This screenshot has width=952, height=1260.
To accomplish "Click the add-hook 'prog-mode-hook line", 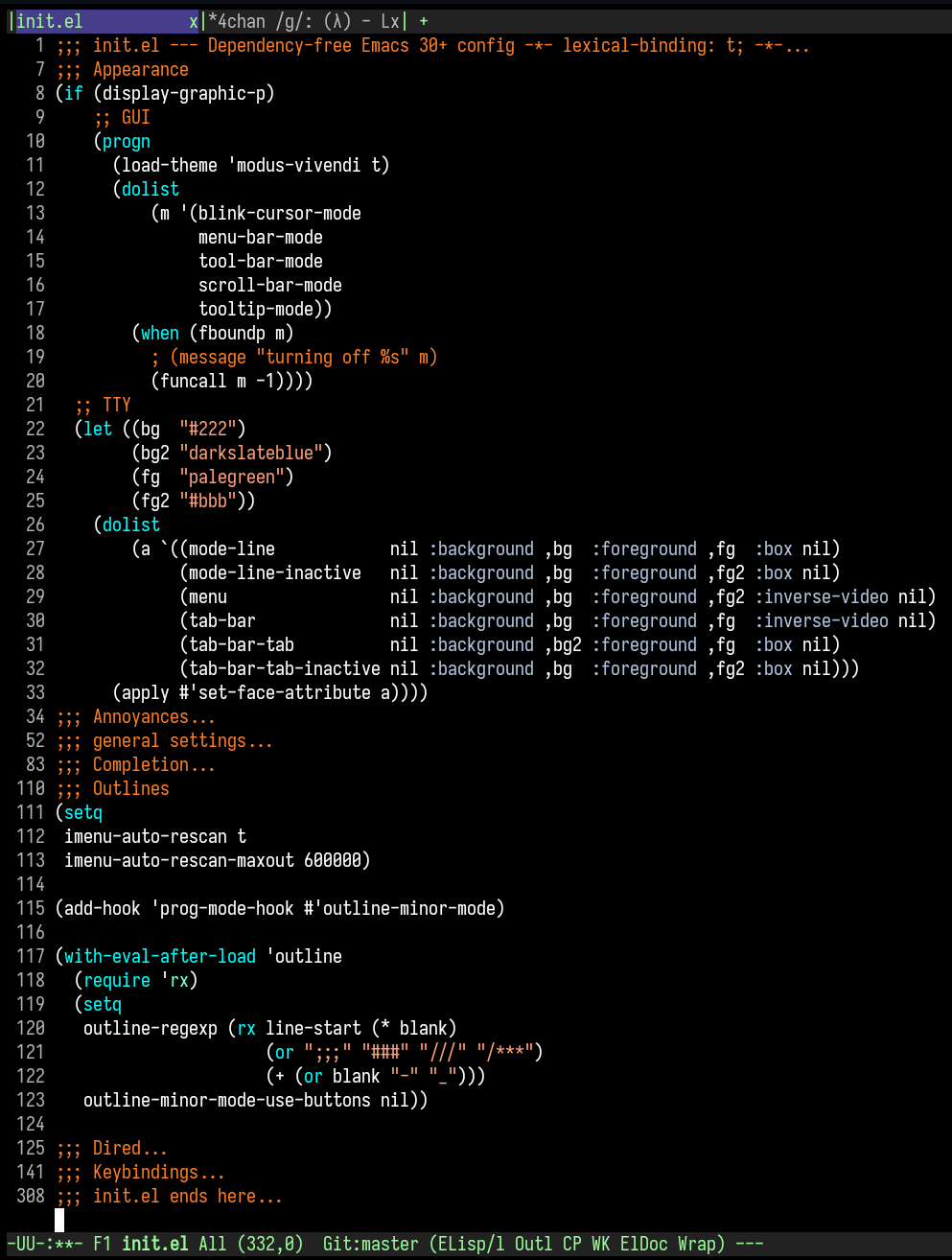I will point(279,908).
